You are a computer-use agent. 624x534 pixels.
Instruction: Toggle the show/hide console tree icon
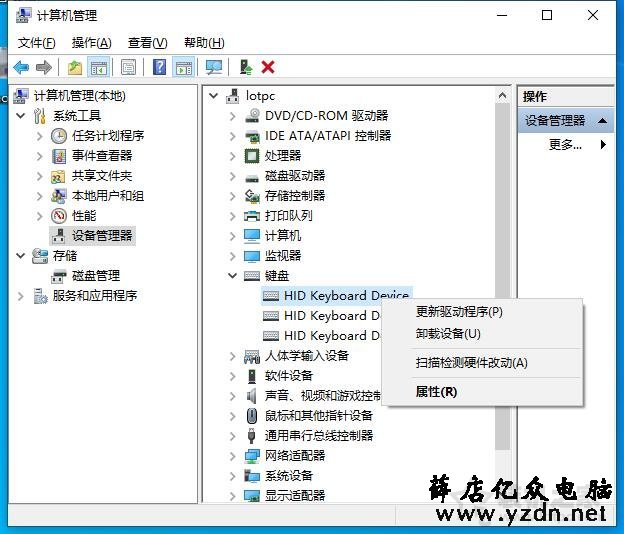pos(98,67)
